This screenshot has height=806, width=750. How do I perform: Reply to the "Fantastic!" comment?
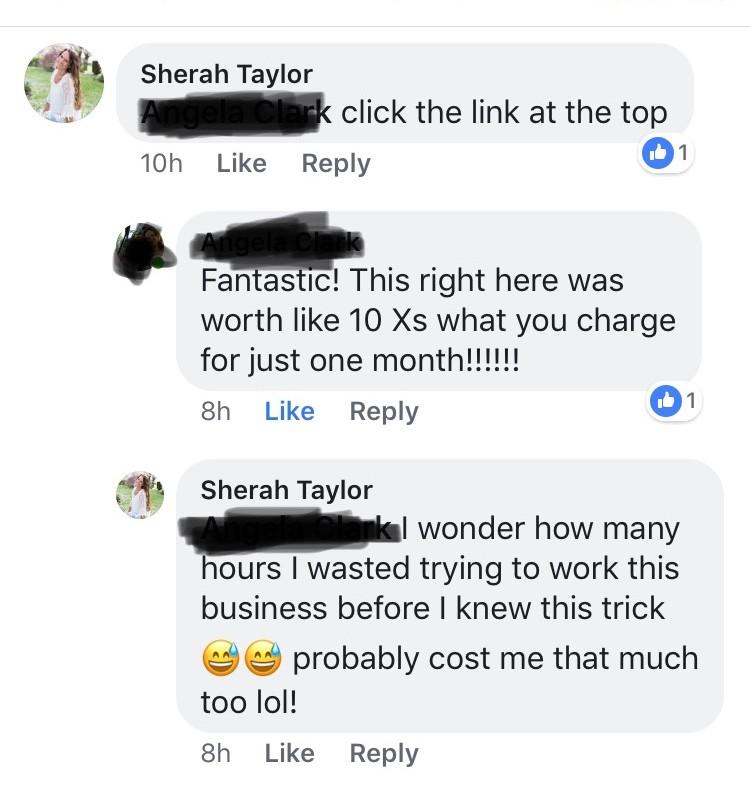click(384, 412)
